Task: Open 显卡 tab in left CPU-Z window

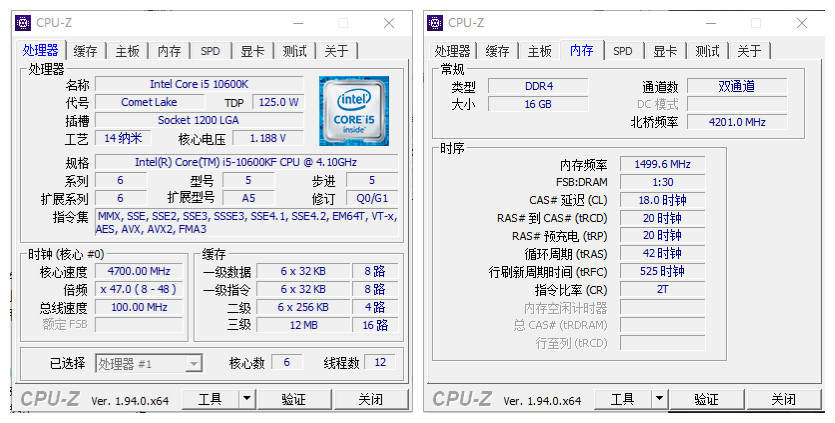Action: tap(252, 51)
